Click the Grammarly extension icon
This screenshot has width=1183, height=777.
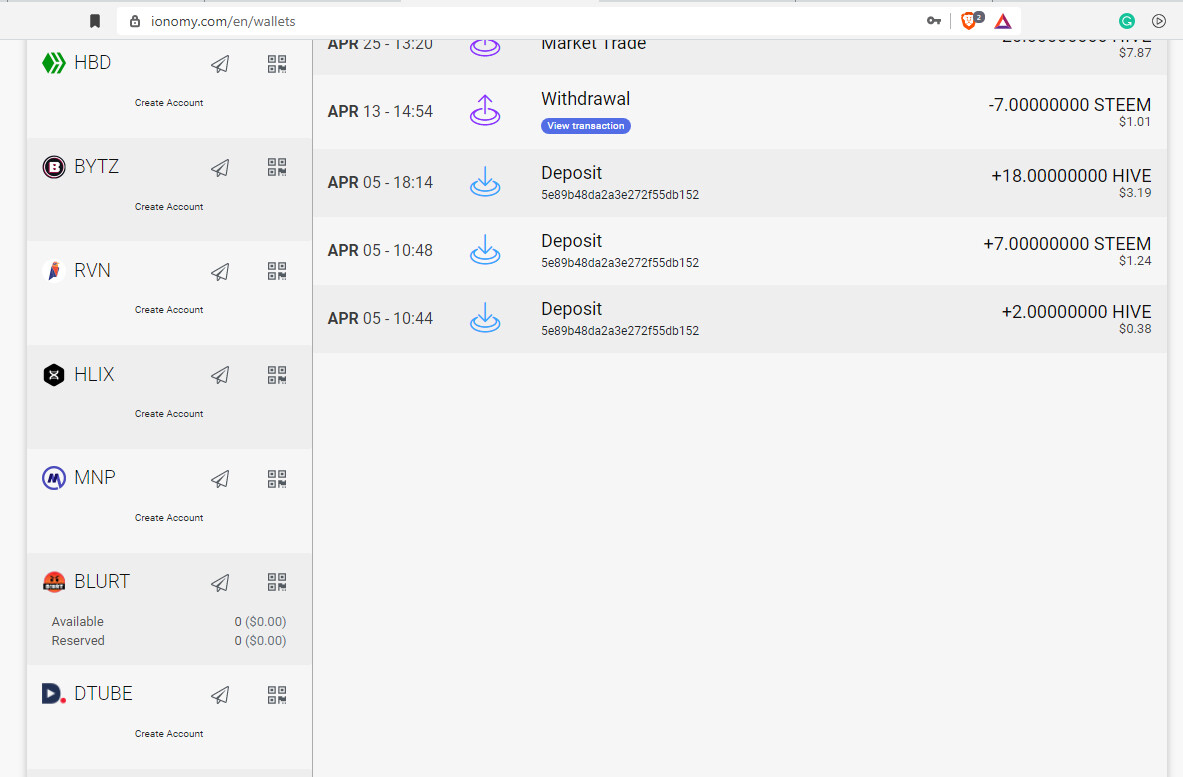[1126, 21]
